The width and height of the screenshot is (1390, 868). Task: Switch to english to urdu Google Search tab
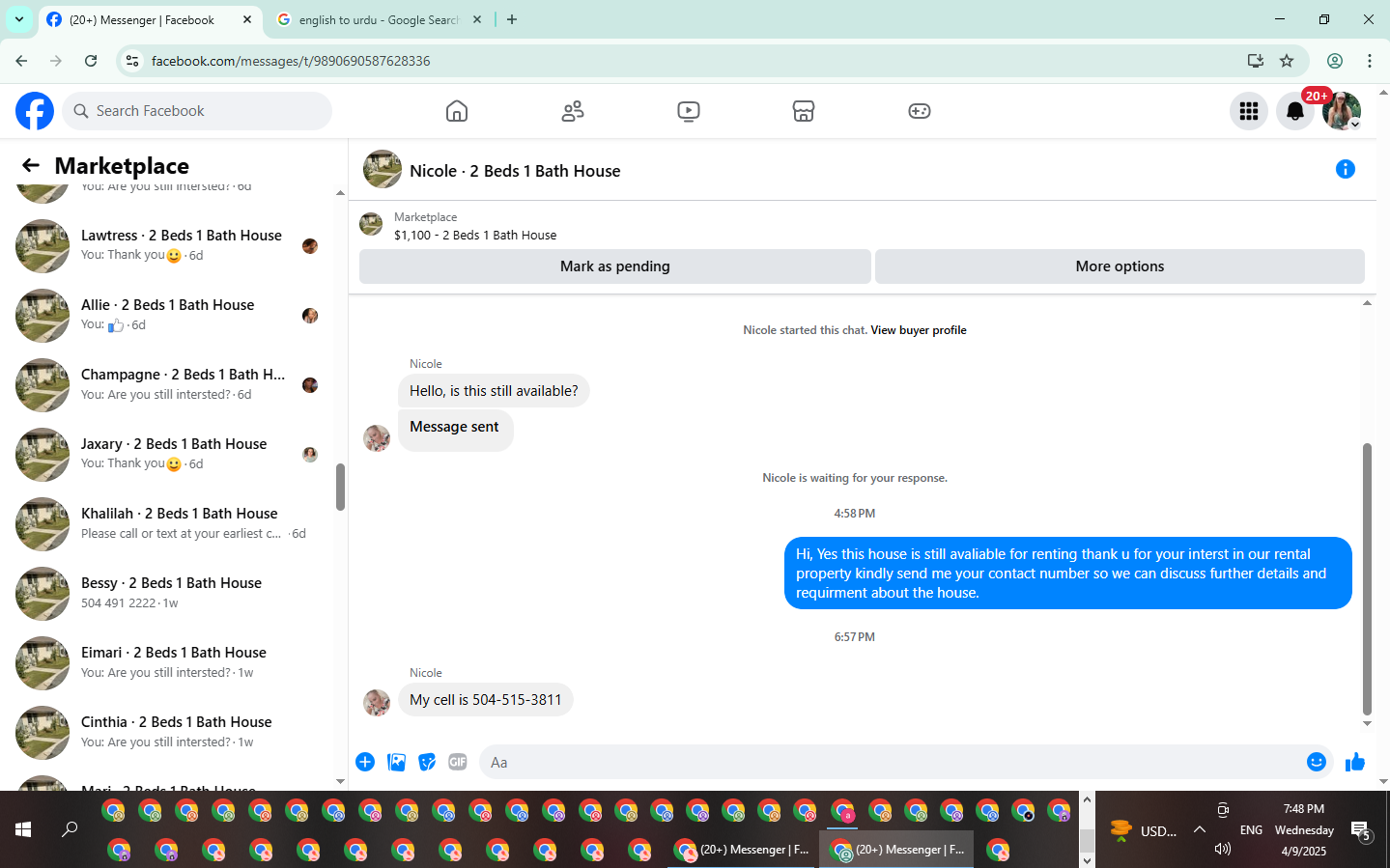tap(379, 20)
